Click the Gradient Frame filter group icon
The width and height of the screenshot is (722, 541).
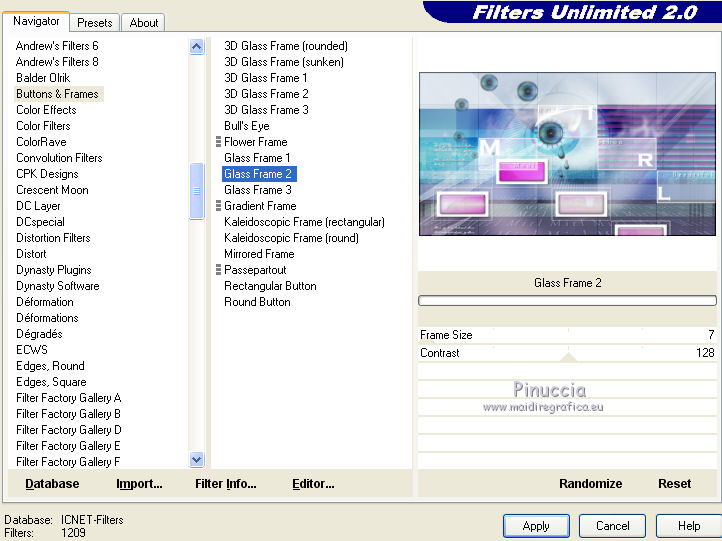point(218,206)
